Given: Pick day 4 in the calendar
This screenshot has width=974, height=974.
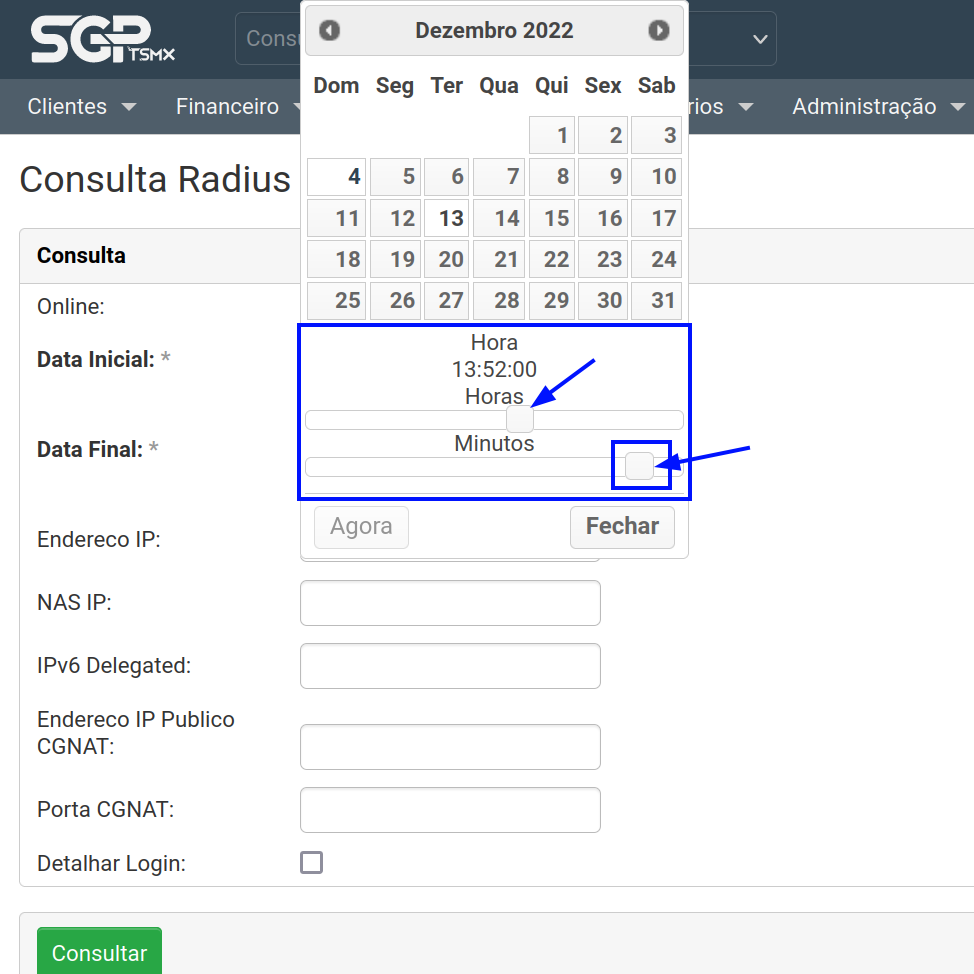Looking at the screenshot, I should [x=337, y=177].
